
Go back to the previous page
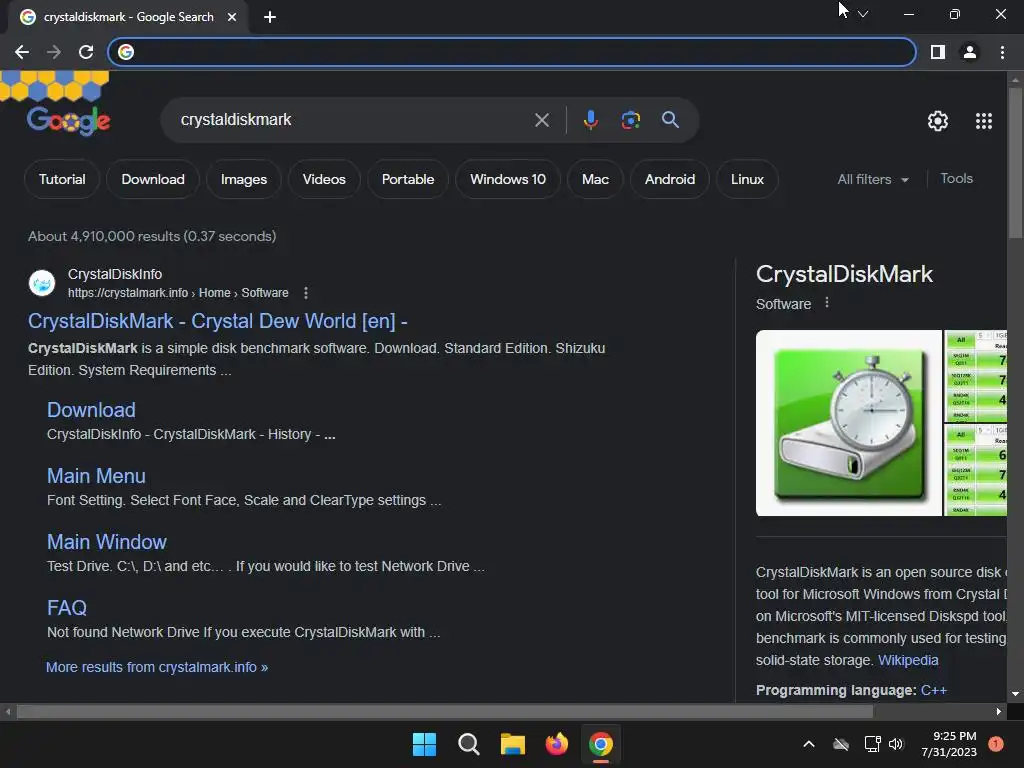pos(22,52)
